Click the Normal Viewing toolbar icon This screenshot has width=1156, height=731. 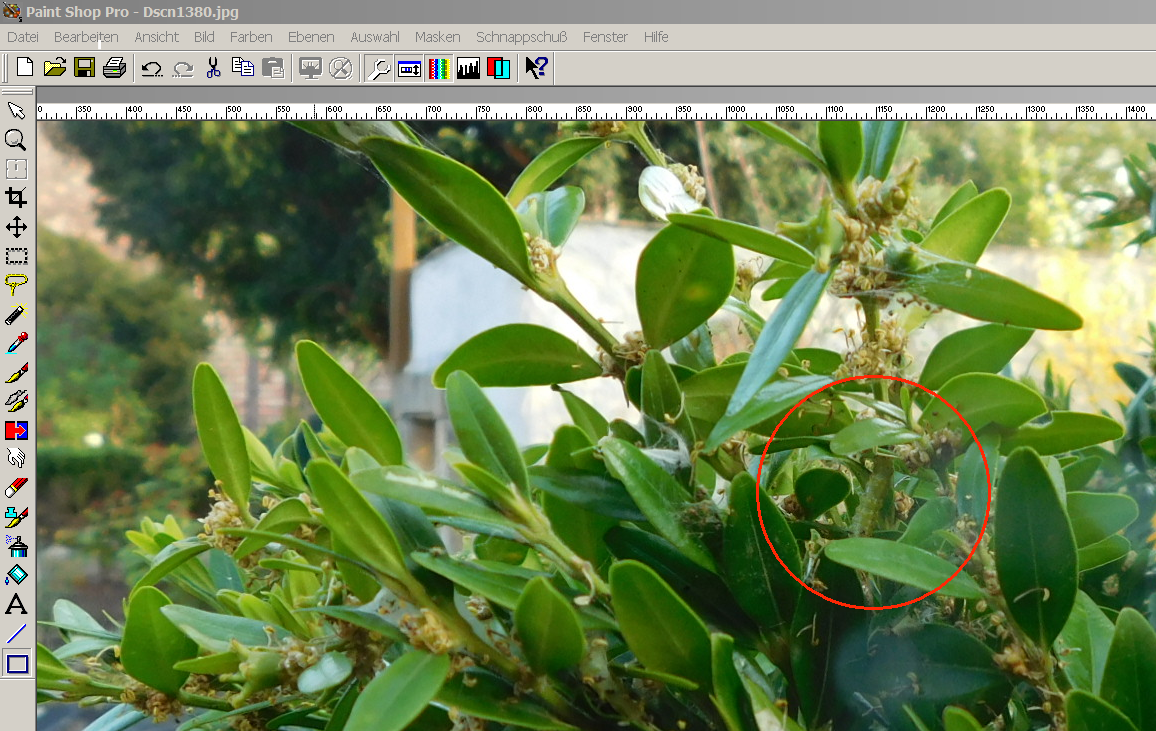(341, 69)
